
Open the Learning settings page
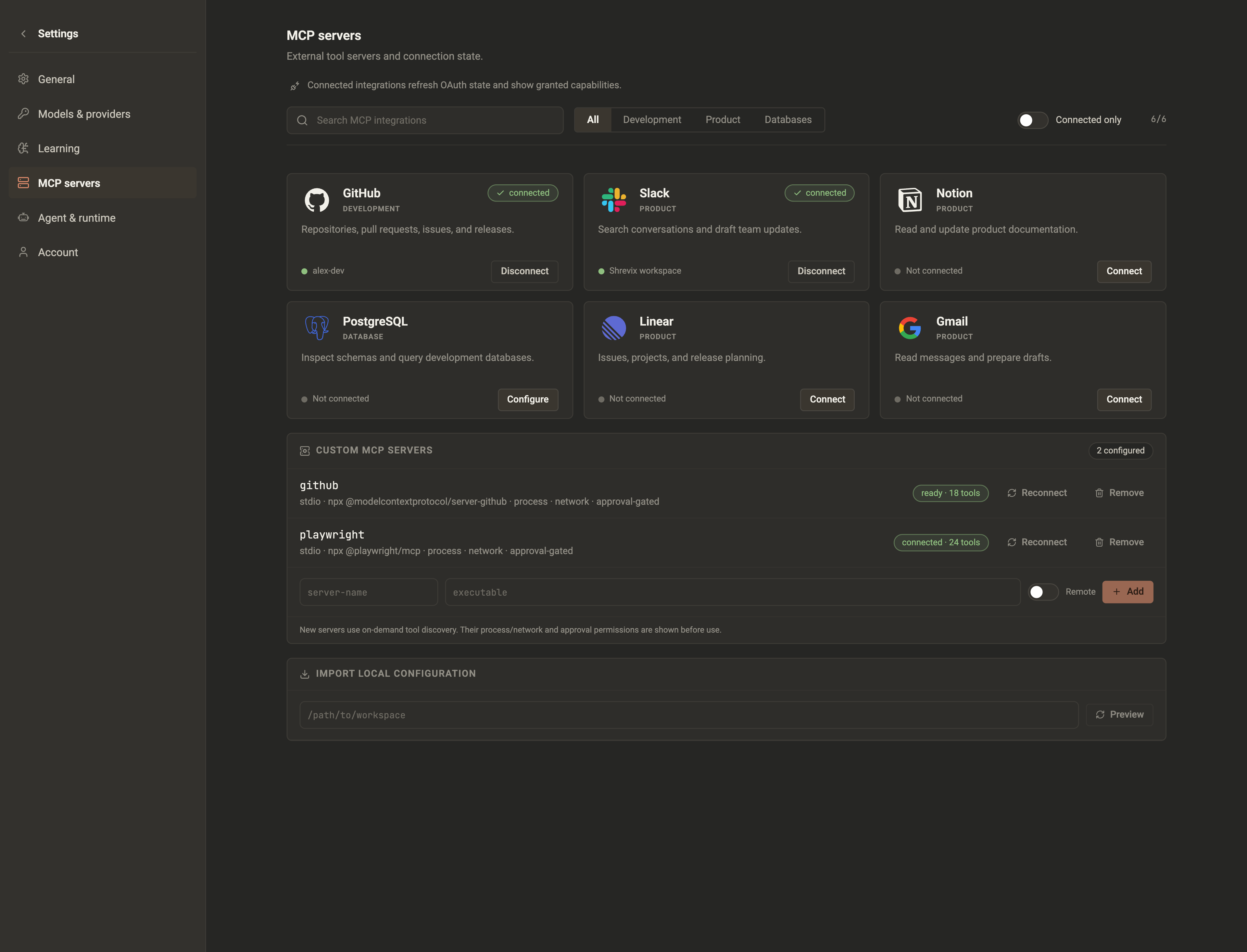pyautogui.click(x=103, y=148)
